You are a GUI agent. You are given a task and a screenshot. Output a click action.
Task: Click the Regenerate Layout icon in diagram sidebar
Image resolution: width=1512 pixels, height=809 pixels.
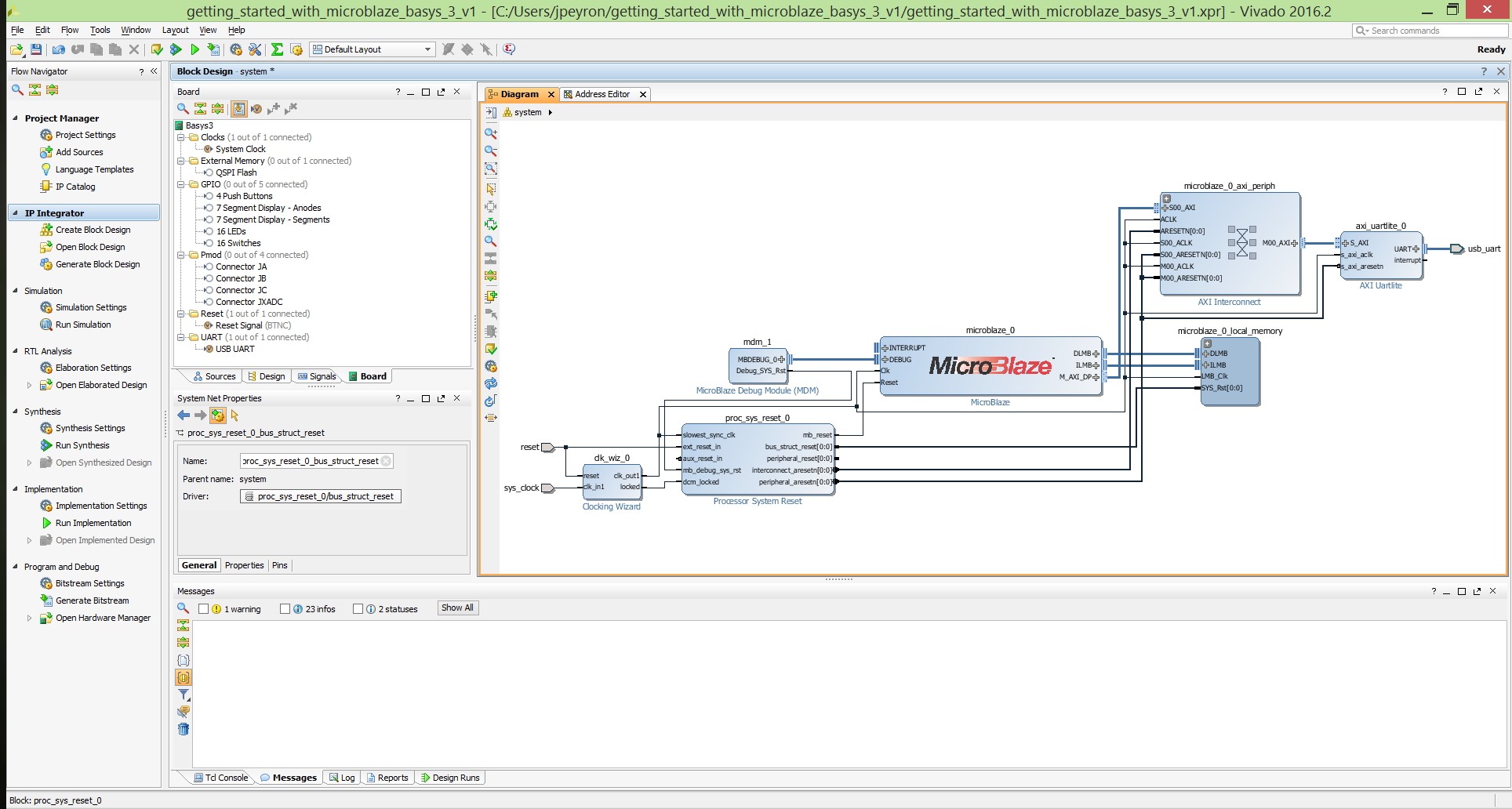(491, 383)
